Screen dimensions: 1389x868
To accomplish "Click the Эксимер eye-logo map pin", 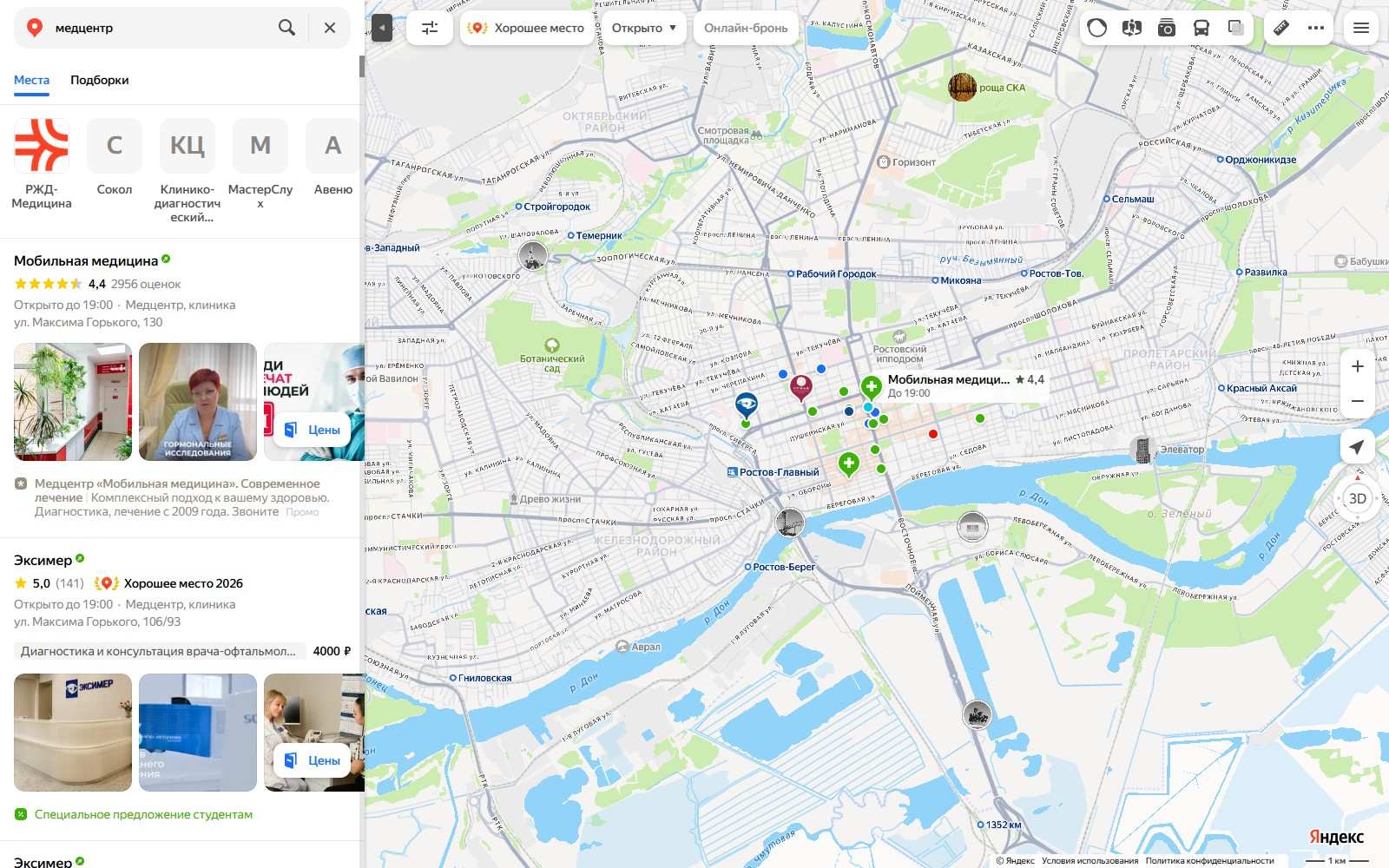I will click(747, 404).
